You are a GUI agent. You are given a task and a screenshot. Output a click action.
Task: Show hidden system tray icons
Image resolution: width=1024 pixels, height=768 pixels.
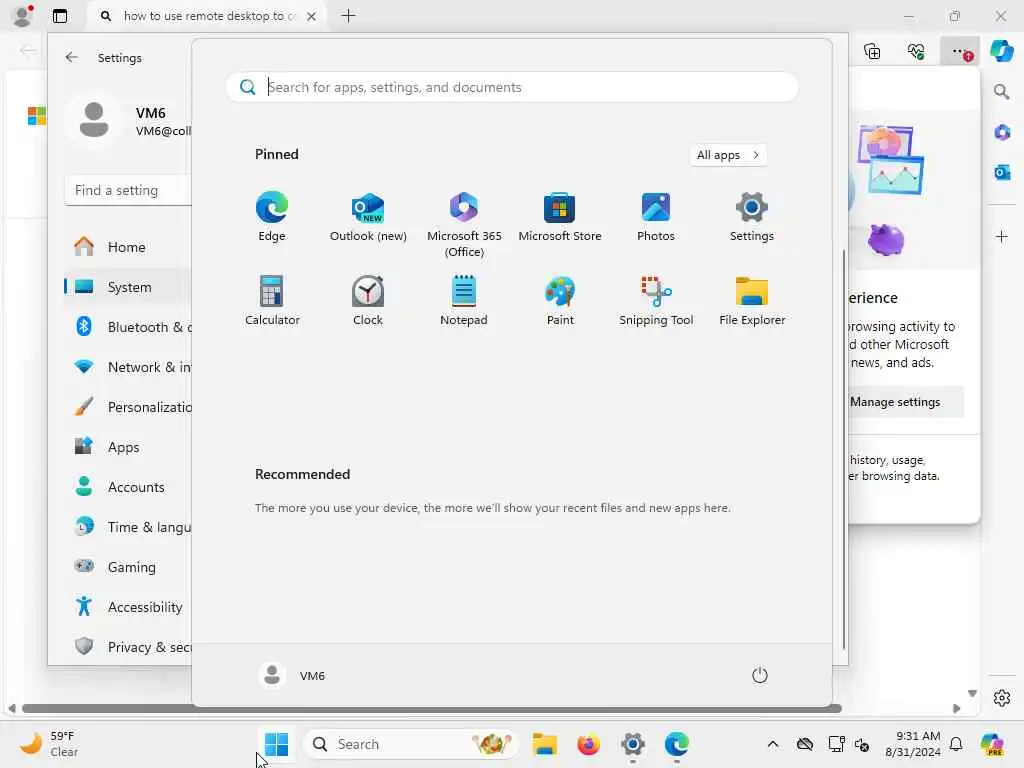(773, 744)
